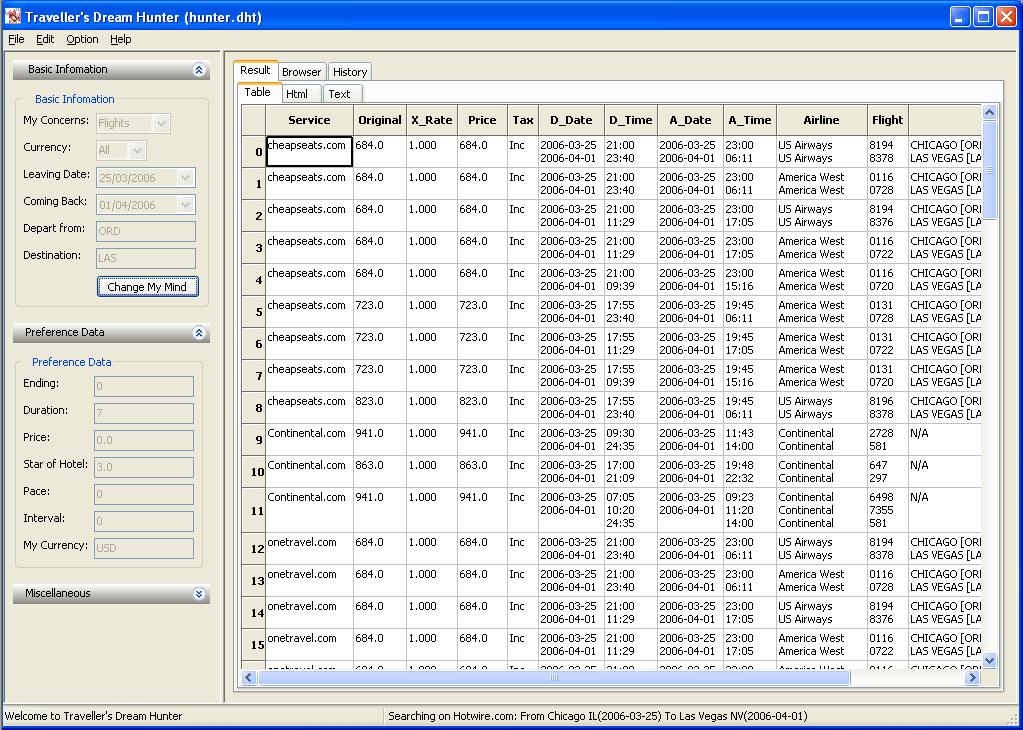Click the Flight cell showing 647 and 297
This screenshot has height=730, width=1023.
pyautogui.click(x=888, y=472)
